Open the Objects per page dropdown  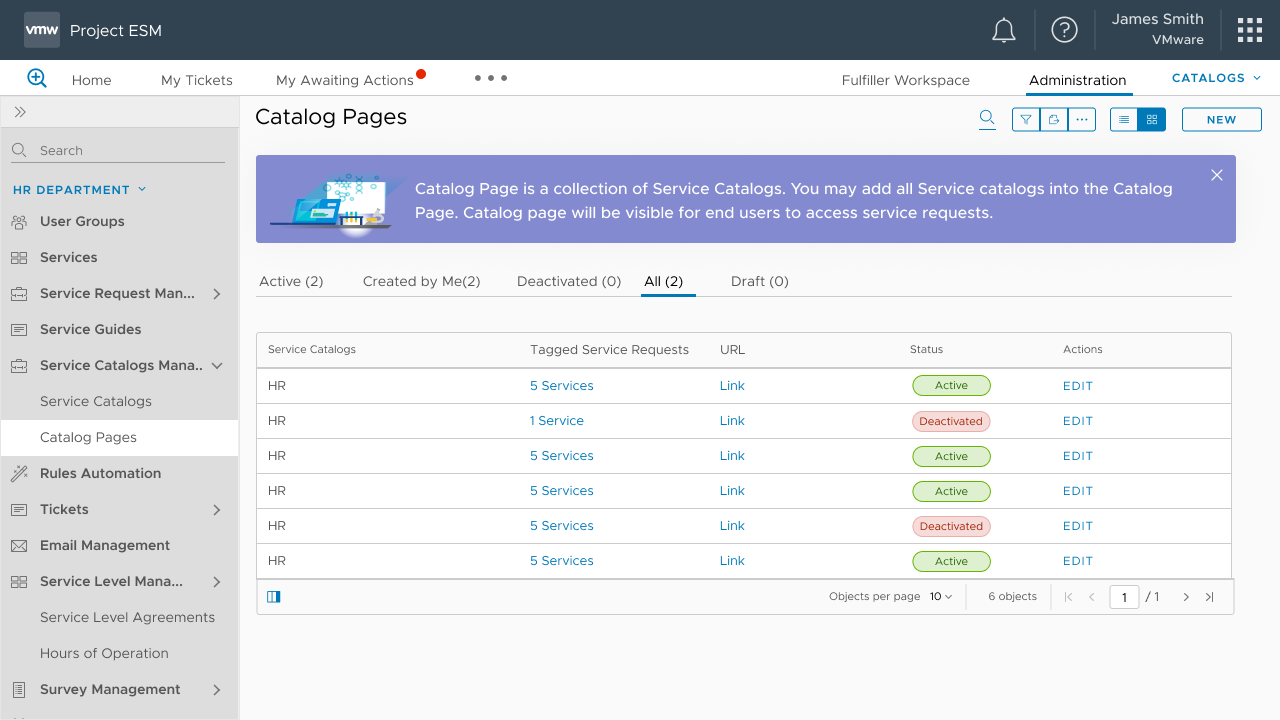(941, 597)
